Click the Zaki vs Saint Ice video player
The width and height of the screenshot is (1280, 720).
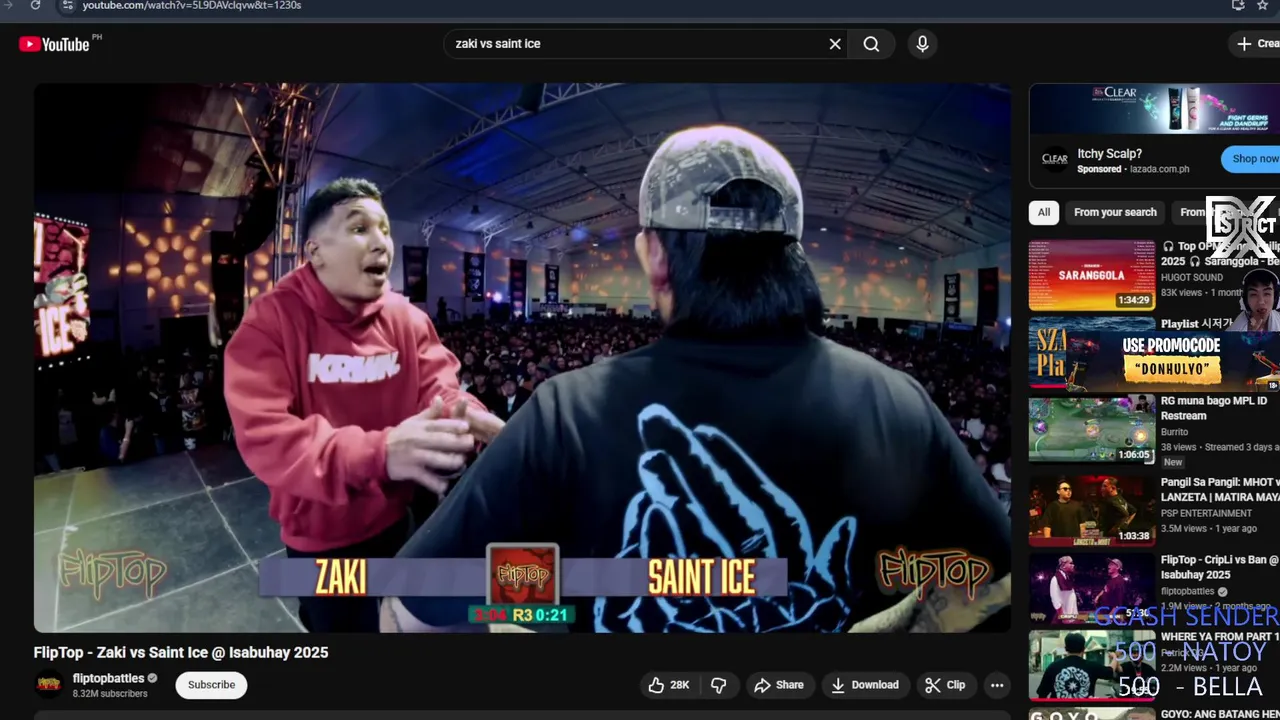click(522, 358)
